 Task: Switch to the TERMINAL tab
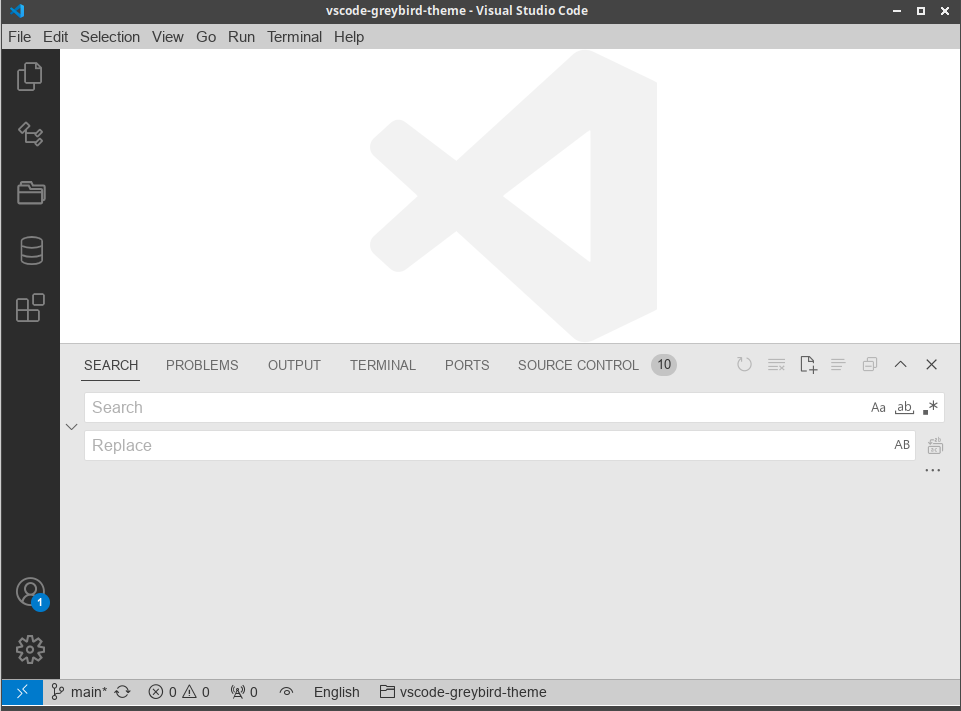382,365
